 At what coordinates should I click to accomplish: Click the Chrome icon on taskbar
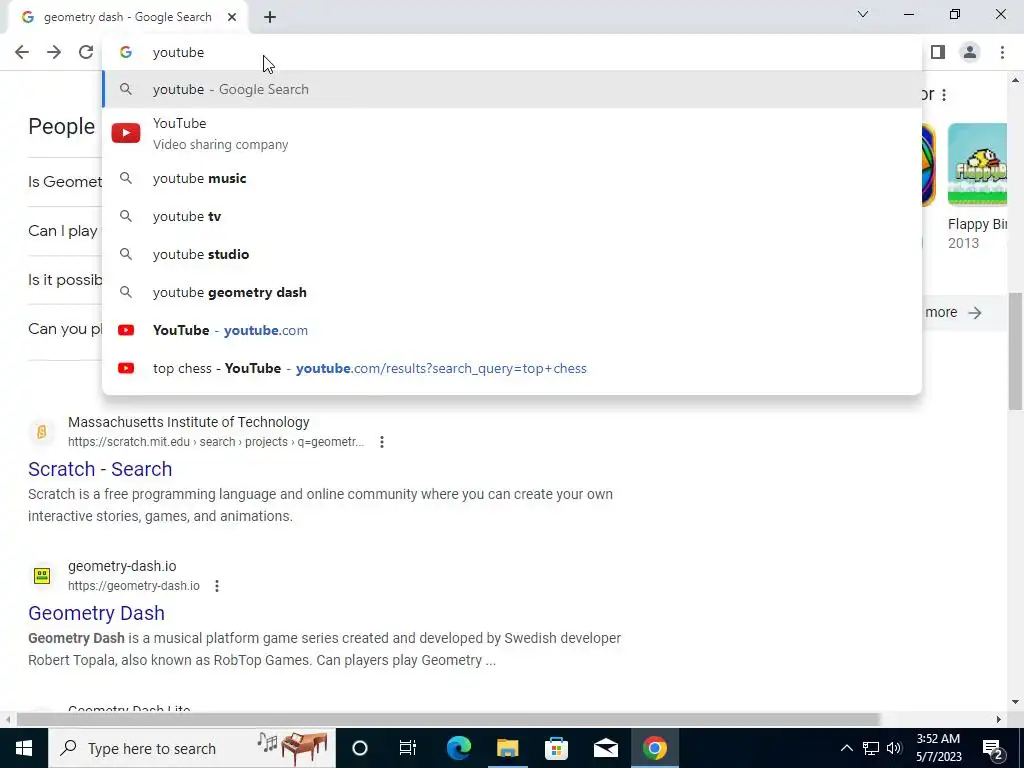[x=654, y=748]
